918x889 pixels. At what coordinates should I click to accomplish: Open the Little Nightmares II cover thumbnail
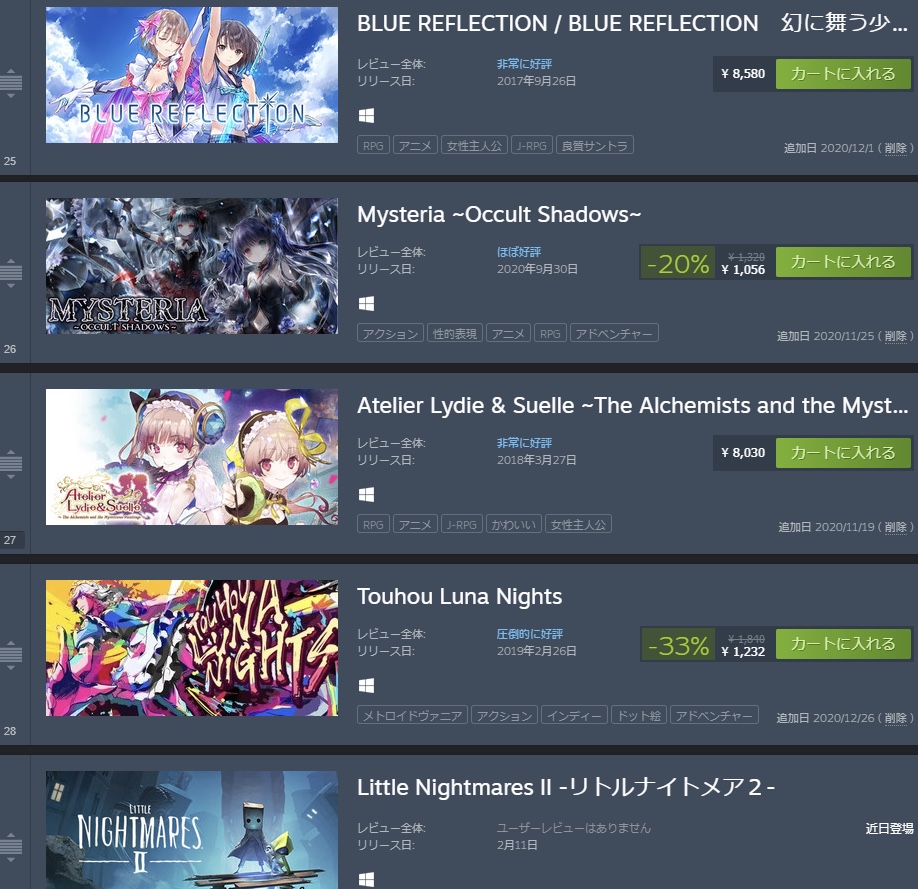192,830
